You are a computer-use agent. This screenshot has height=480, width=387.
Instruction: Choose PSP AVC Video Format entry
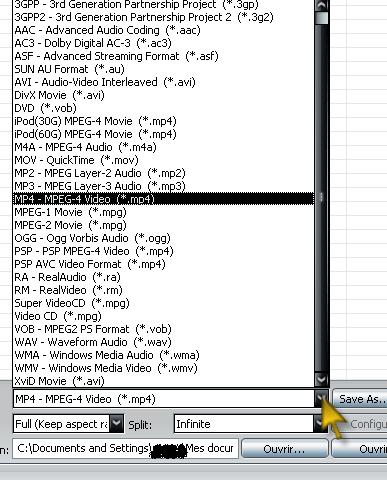pyautogui.click(x=163, y=264)
